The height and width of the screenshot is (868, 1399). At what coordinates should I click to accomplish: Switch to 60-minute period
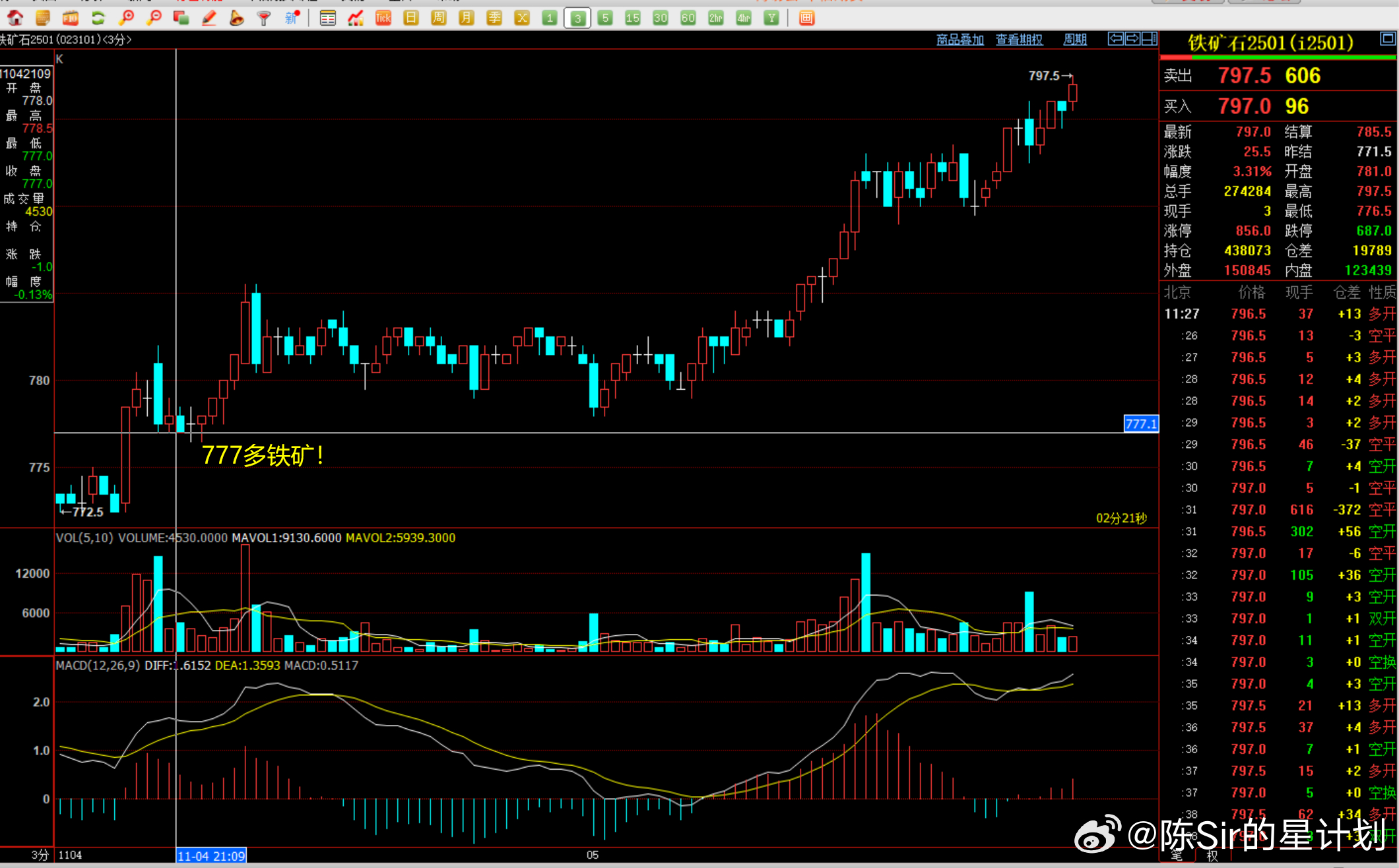tap(688, 18)
